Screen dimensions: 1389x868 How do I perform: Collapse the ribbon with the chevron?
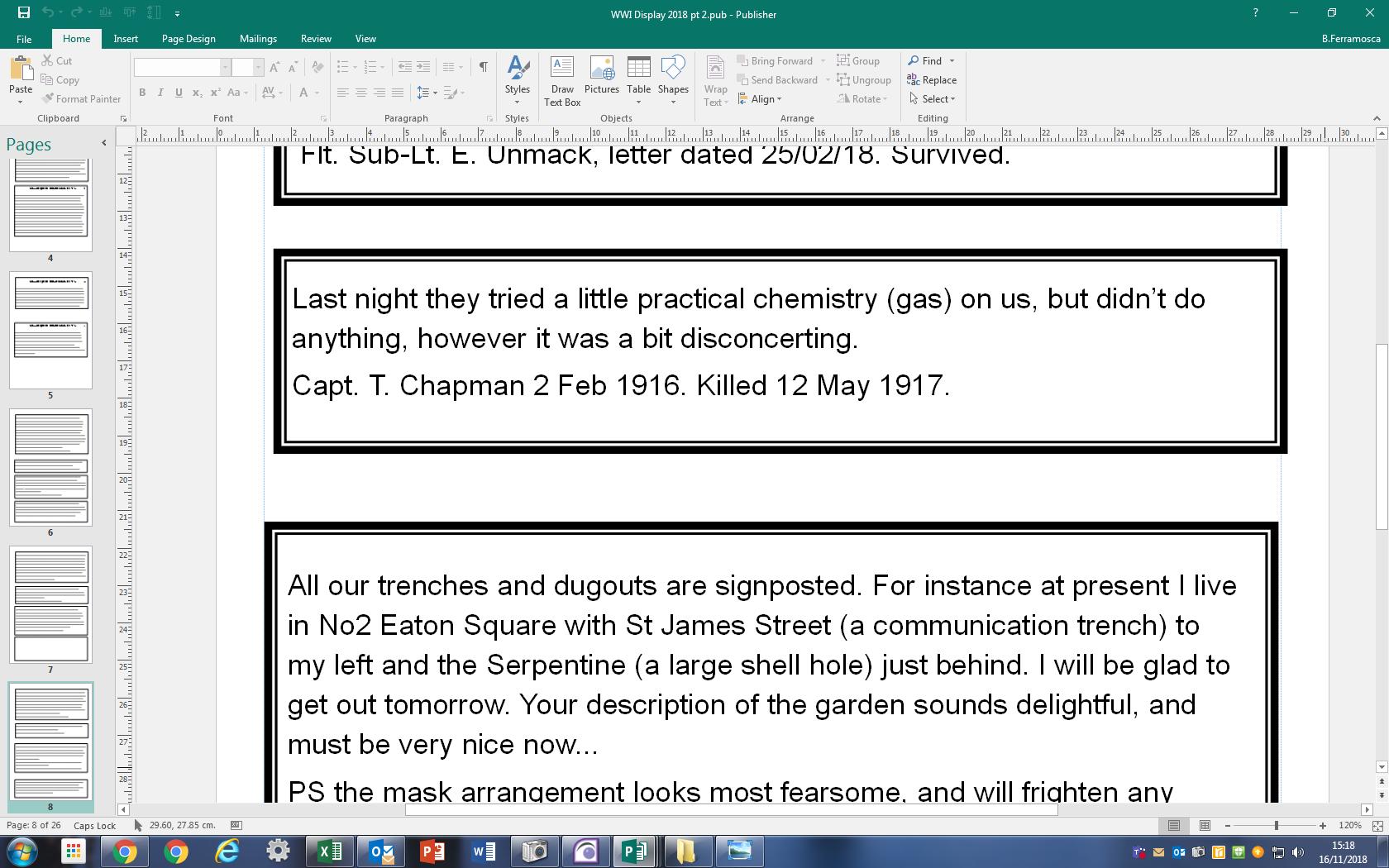pos(1377,118)
